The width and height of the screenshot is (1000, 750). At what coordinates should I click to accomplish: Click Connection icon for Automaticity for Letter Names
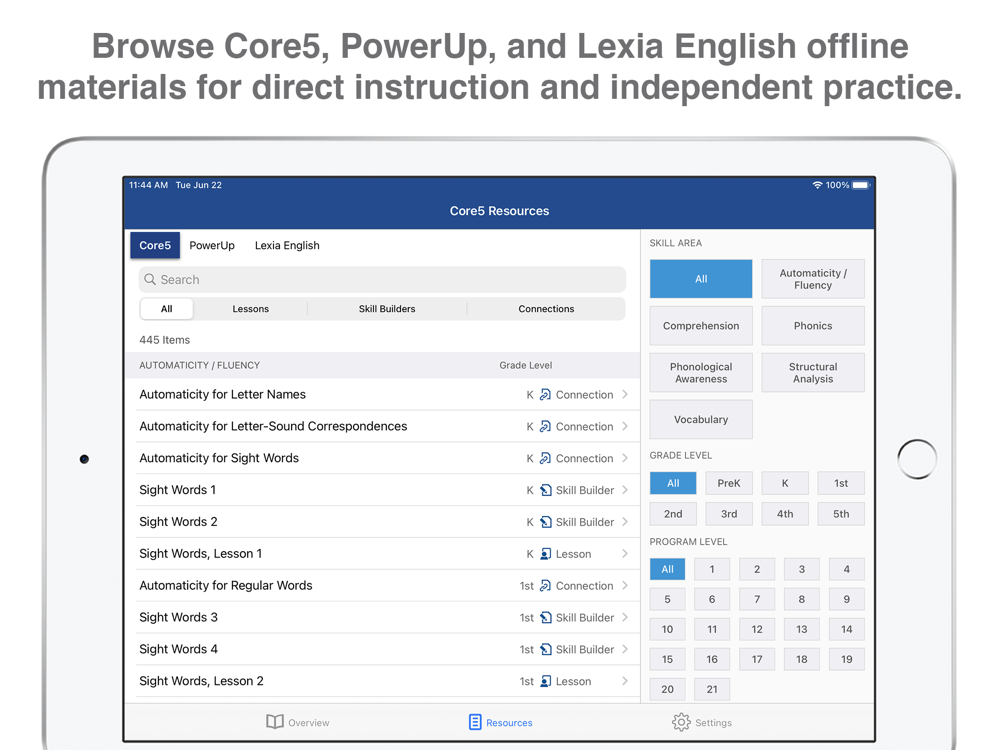pos(545,395)
